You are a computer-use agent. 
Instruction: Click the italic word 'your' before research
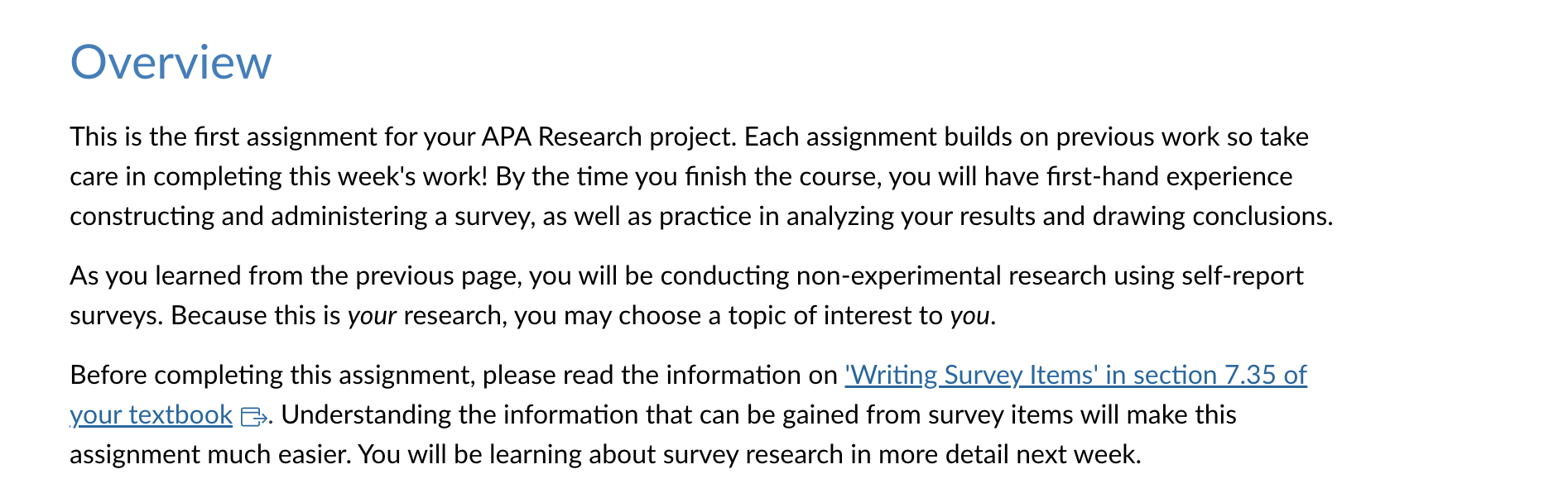coord(372,316)
